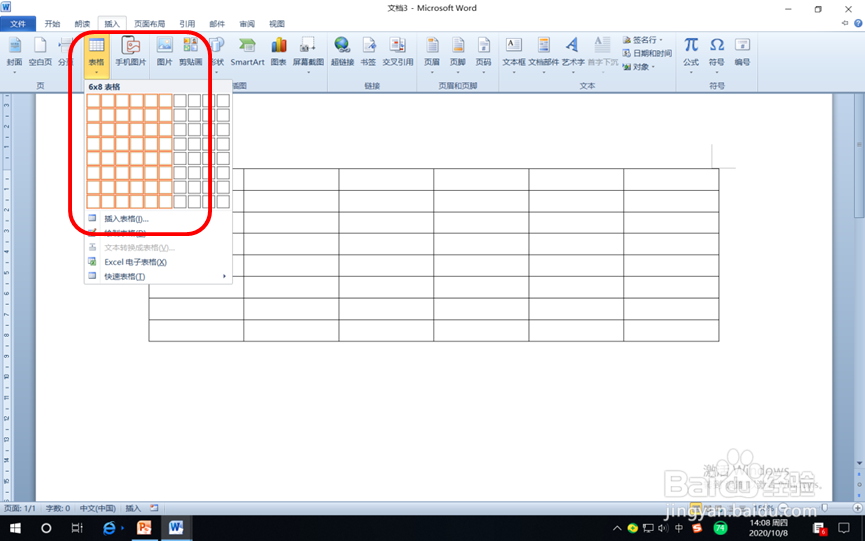Insert a SmartArt graphic
The height and width of the screenshot is (541, 865).
(x=247, y=52)
